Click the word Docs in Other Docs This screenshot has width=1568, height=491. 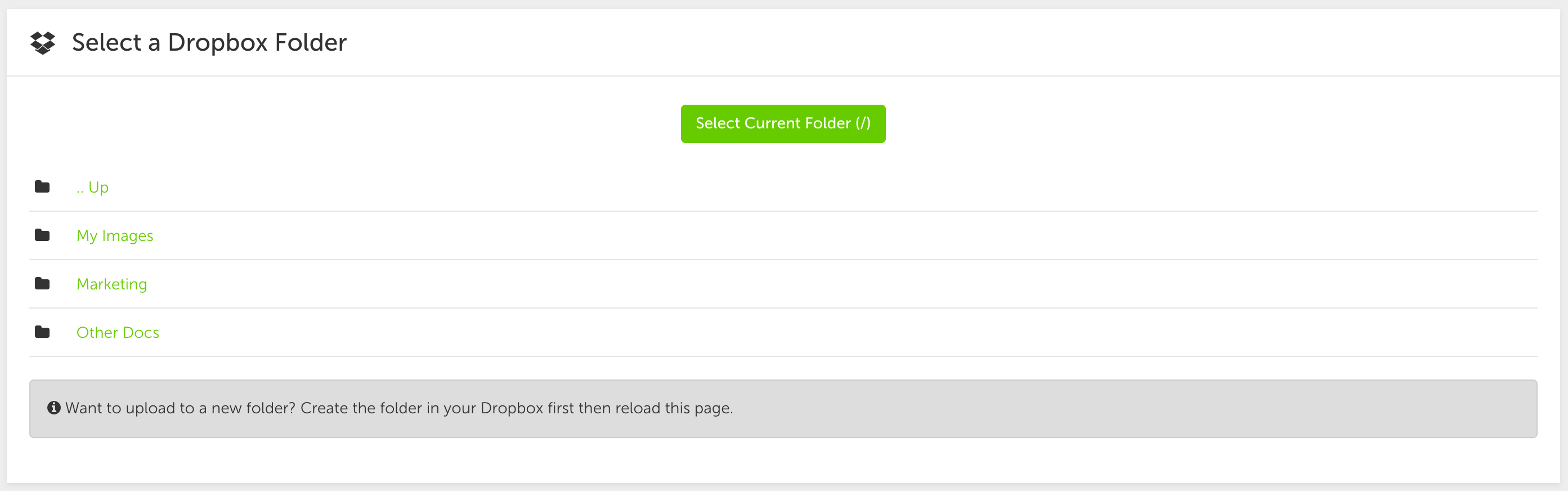141,333
